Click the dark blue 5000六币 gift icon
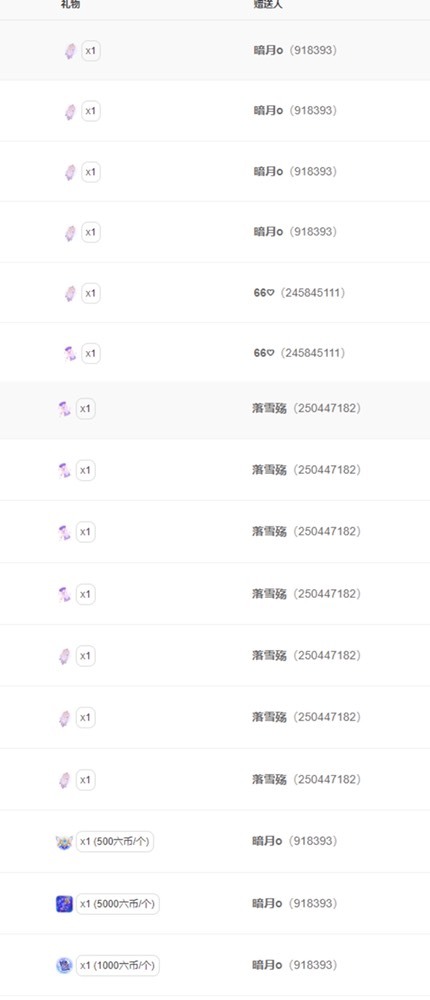Screen dimensions: 430x1000 [64, 904]
